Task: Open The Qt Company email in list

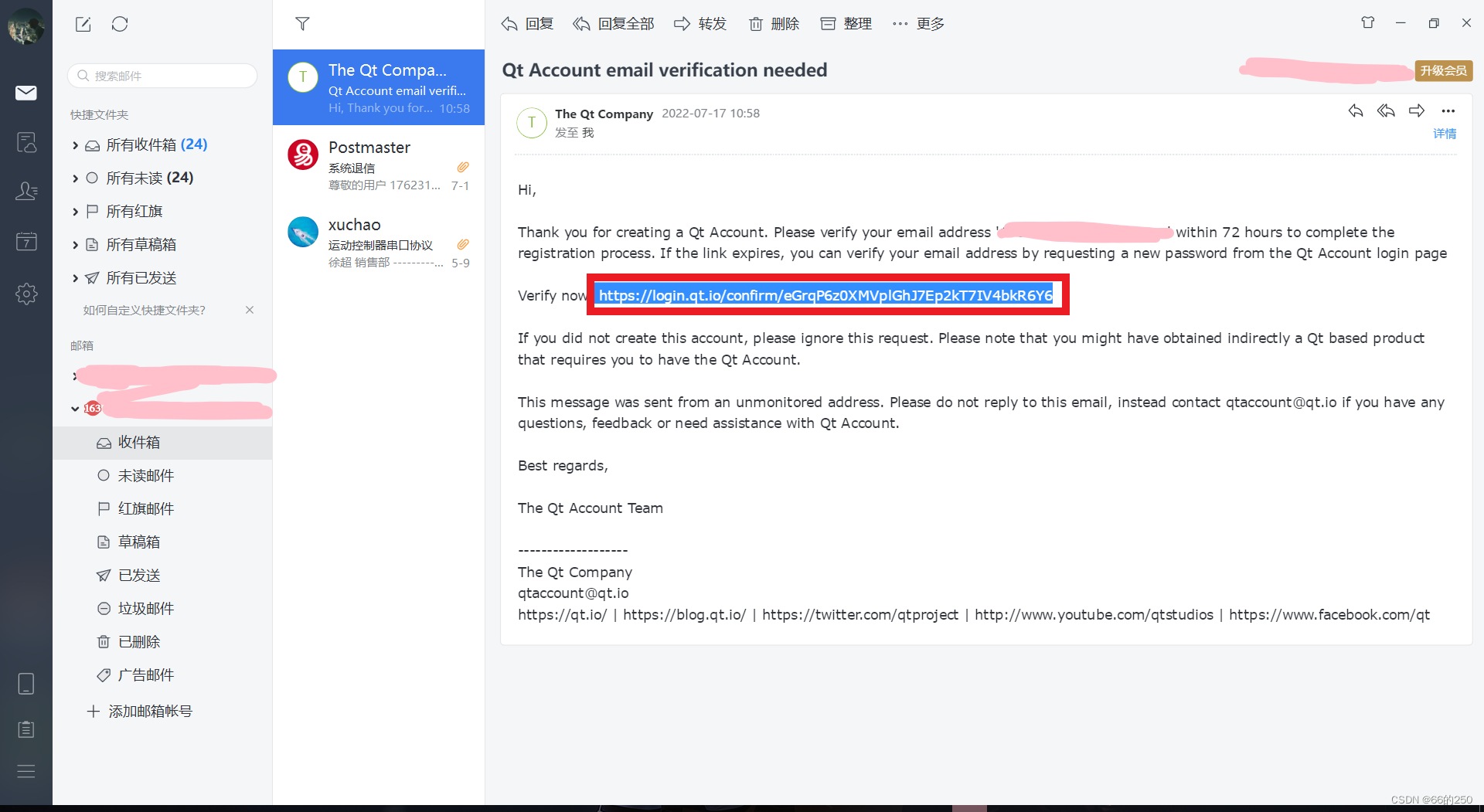Action: pos(379,87)
